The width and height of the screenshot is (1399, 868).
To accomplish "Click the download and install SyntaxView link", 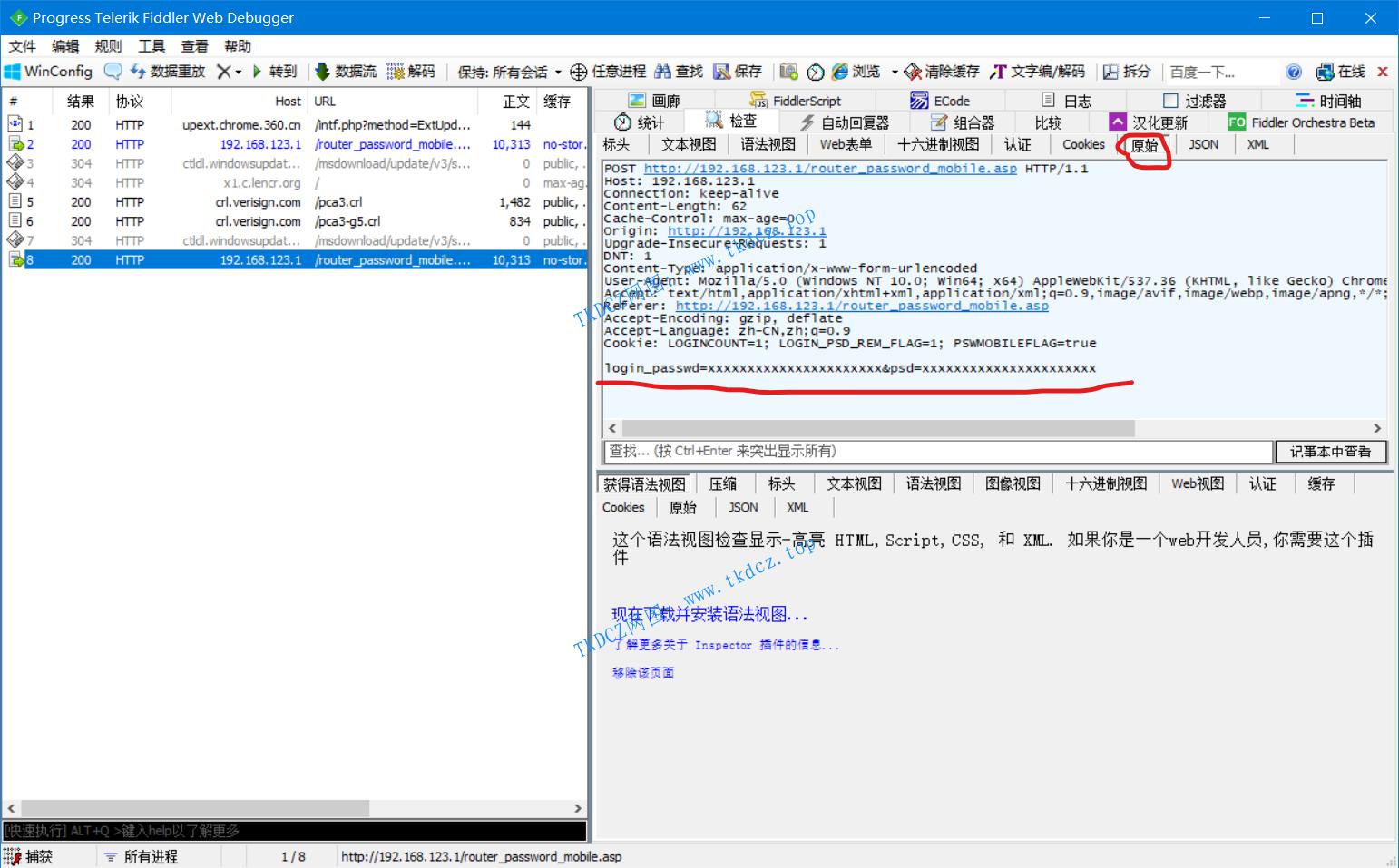I will (x=709, y=614).
